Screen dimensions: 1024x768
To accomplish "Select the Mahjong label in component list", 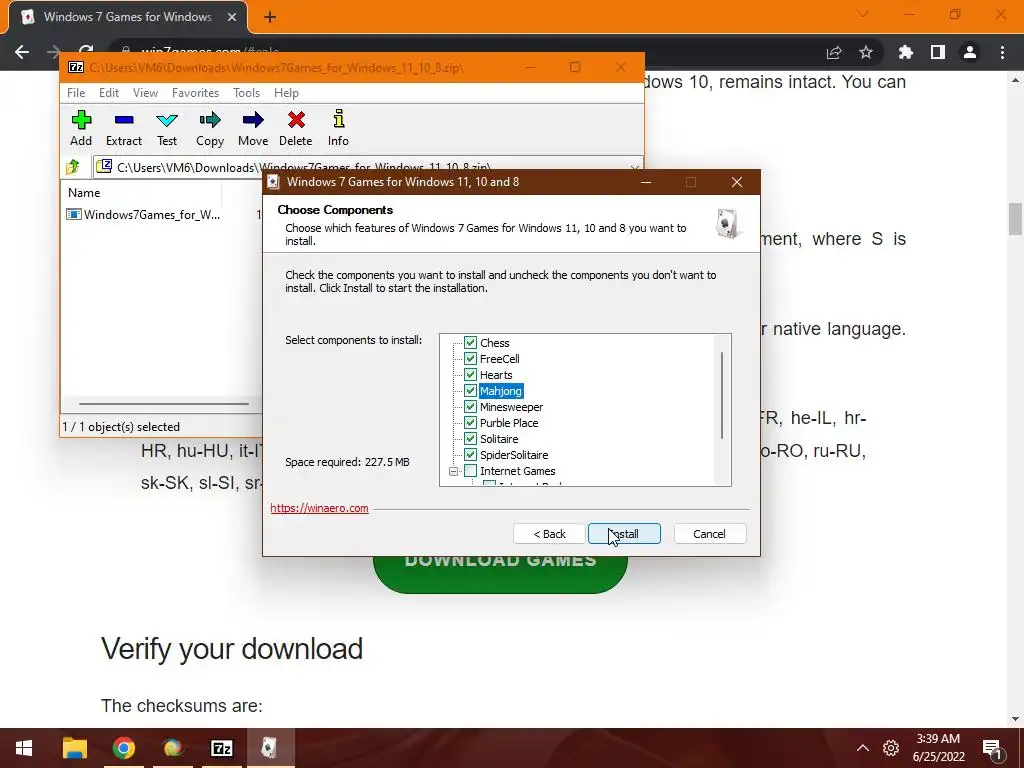I will coord(501,391).
